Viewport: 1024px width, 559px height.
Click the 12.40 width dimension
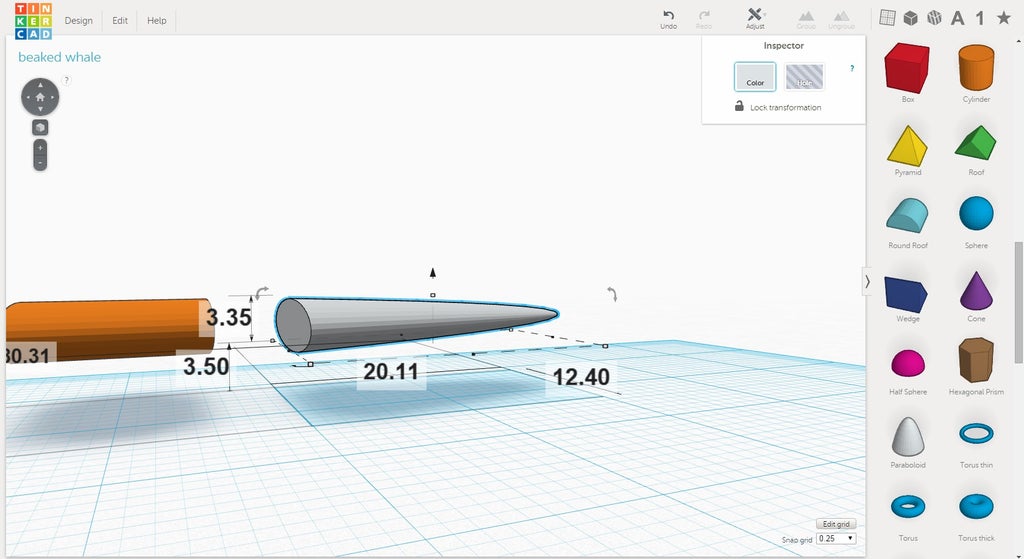point(581,377)
